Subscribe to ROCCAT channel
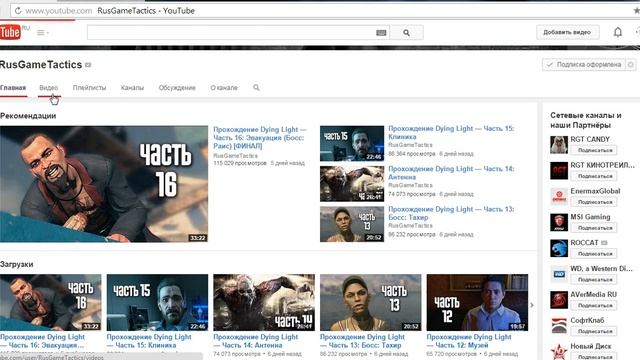This screenshot has height=360, width=640. (595, 253)
